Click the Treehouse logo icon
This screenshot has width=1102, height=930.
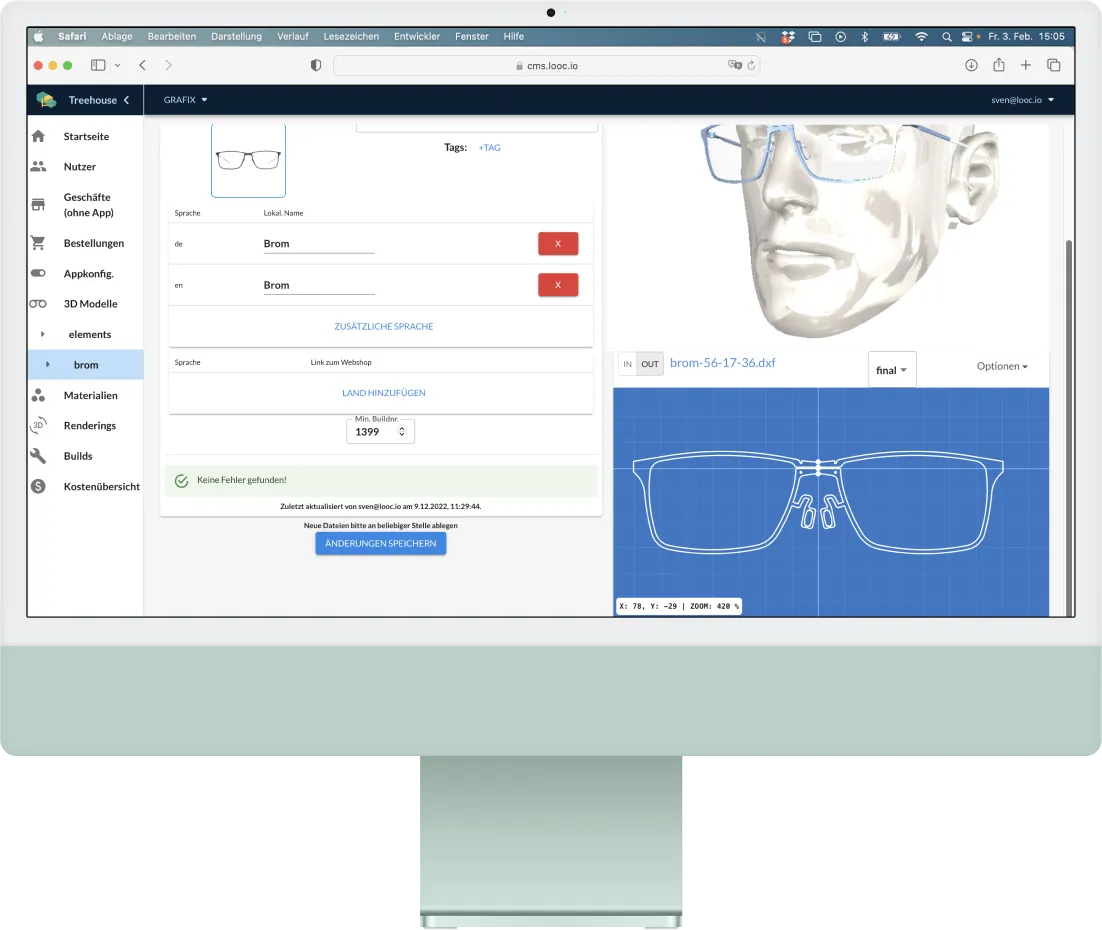point(47,100)
